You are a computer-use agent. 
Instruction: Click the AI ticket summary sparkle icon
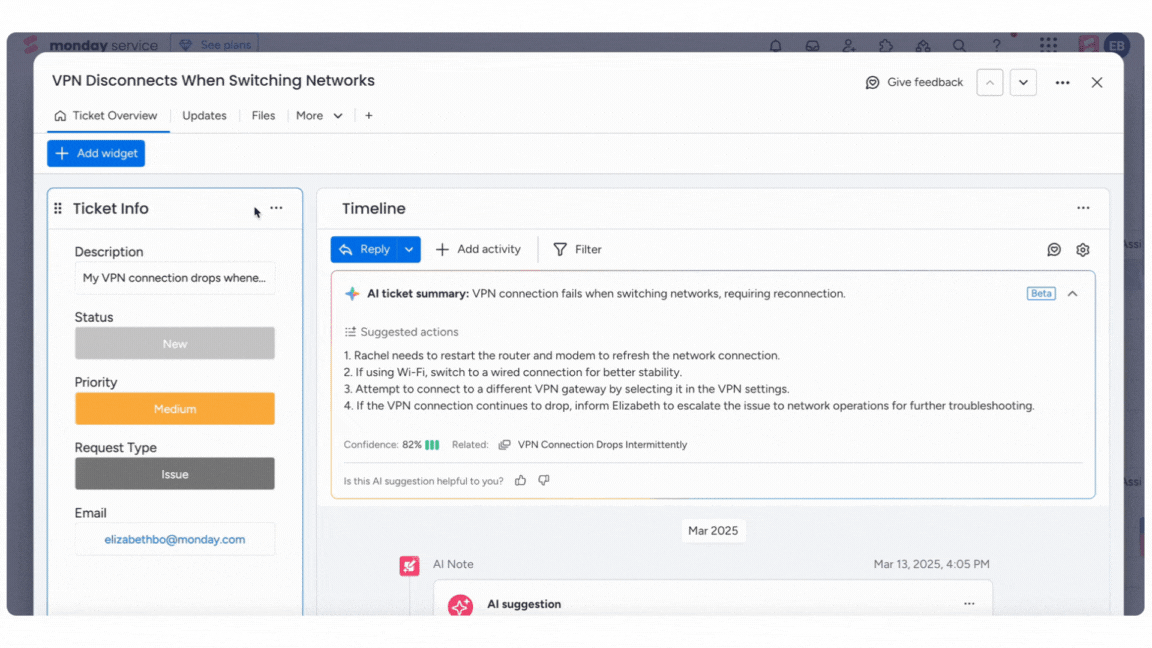point(352,293)
